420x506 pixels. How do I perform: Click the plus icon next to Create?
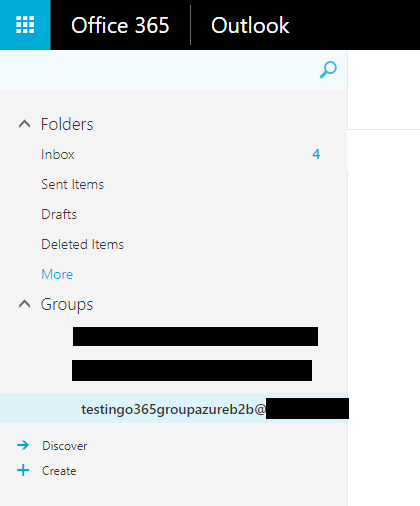pos(23,470)
